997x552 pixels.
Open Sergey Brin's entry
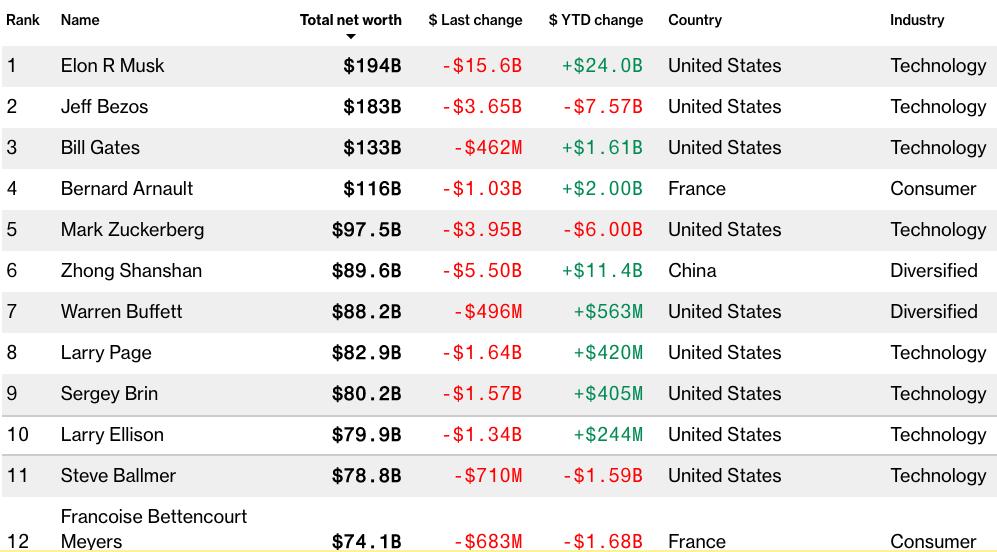point(109,394)
